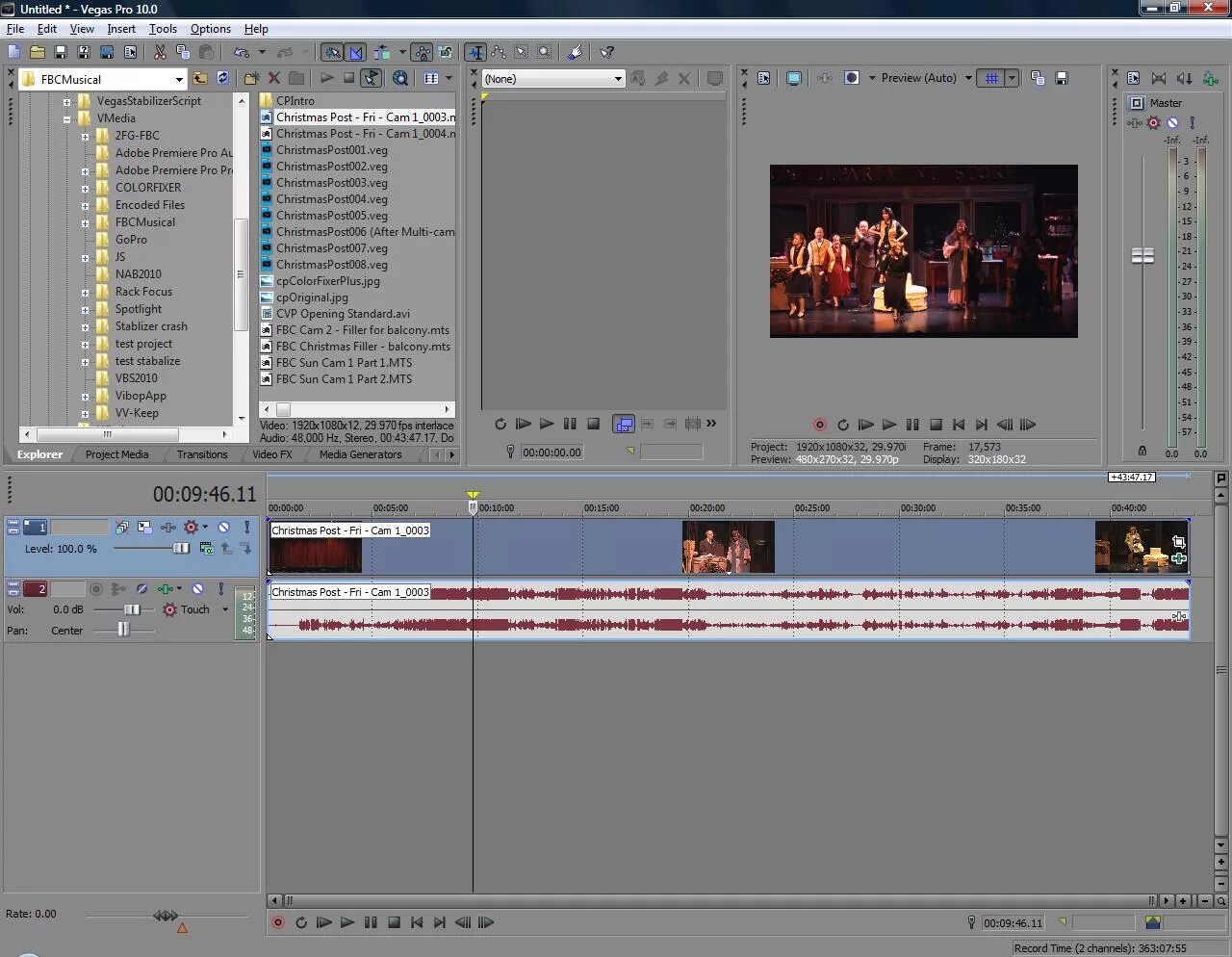Refresh the Explorer file listing
This screenshot has width=1232, height=957.
click(x=223, y=79)
